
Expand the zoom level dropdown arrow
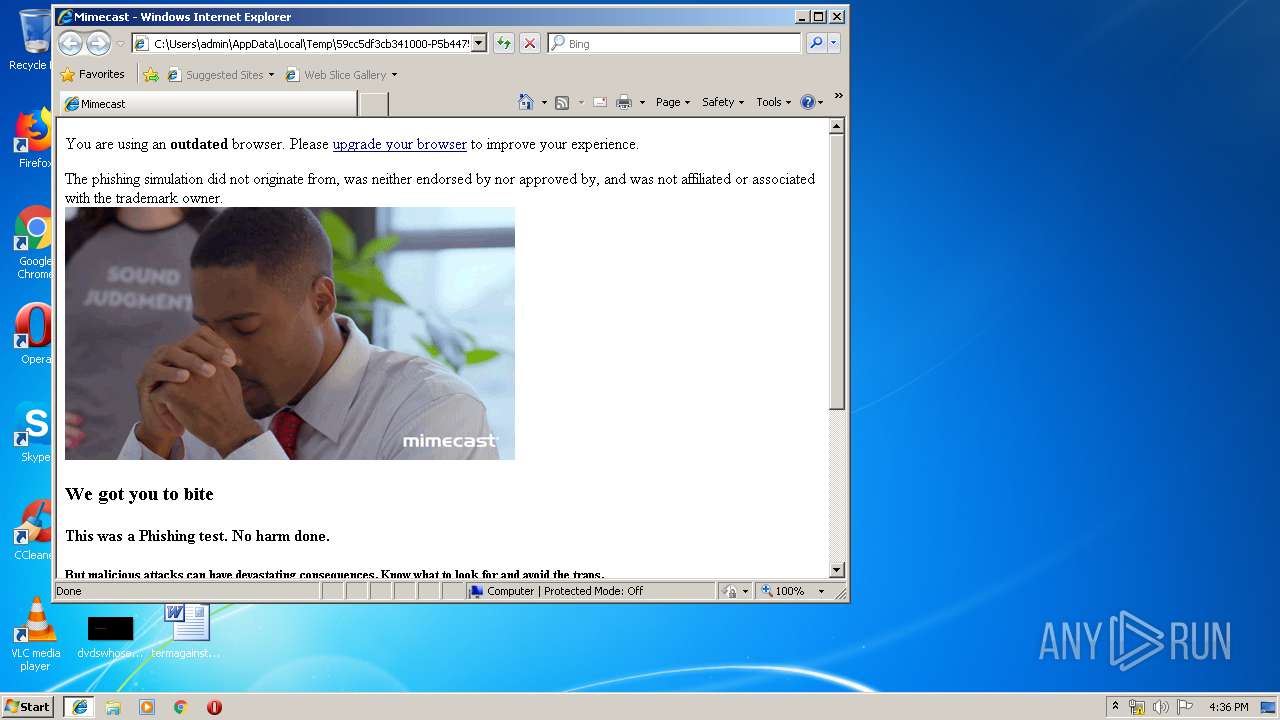click(x=821, y=591)
